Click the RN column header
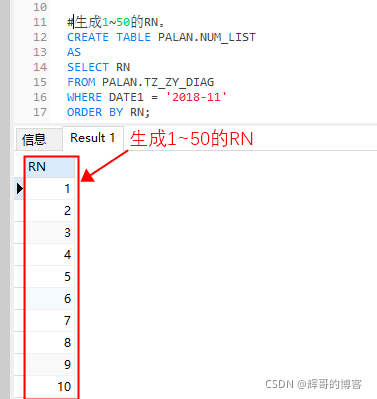Viewport: 377px width, 399px height. 50,167
